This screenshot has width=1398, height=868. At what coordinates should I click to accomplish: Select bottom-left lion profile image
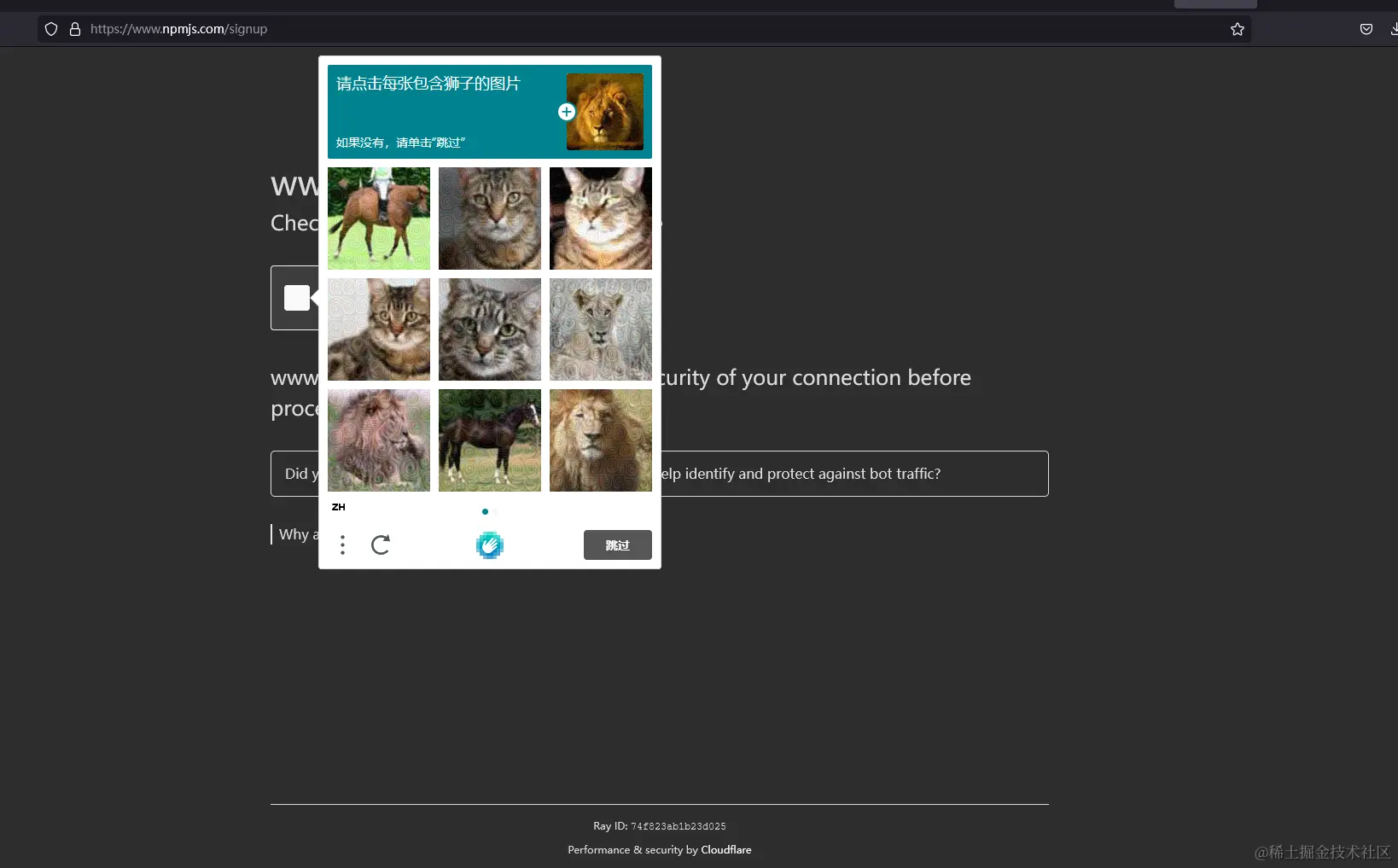[379, 440]
